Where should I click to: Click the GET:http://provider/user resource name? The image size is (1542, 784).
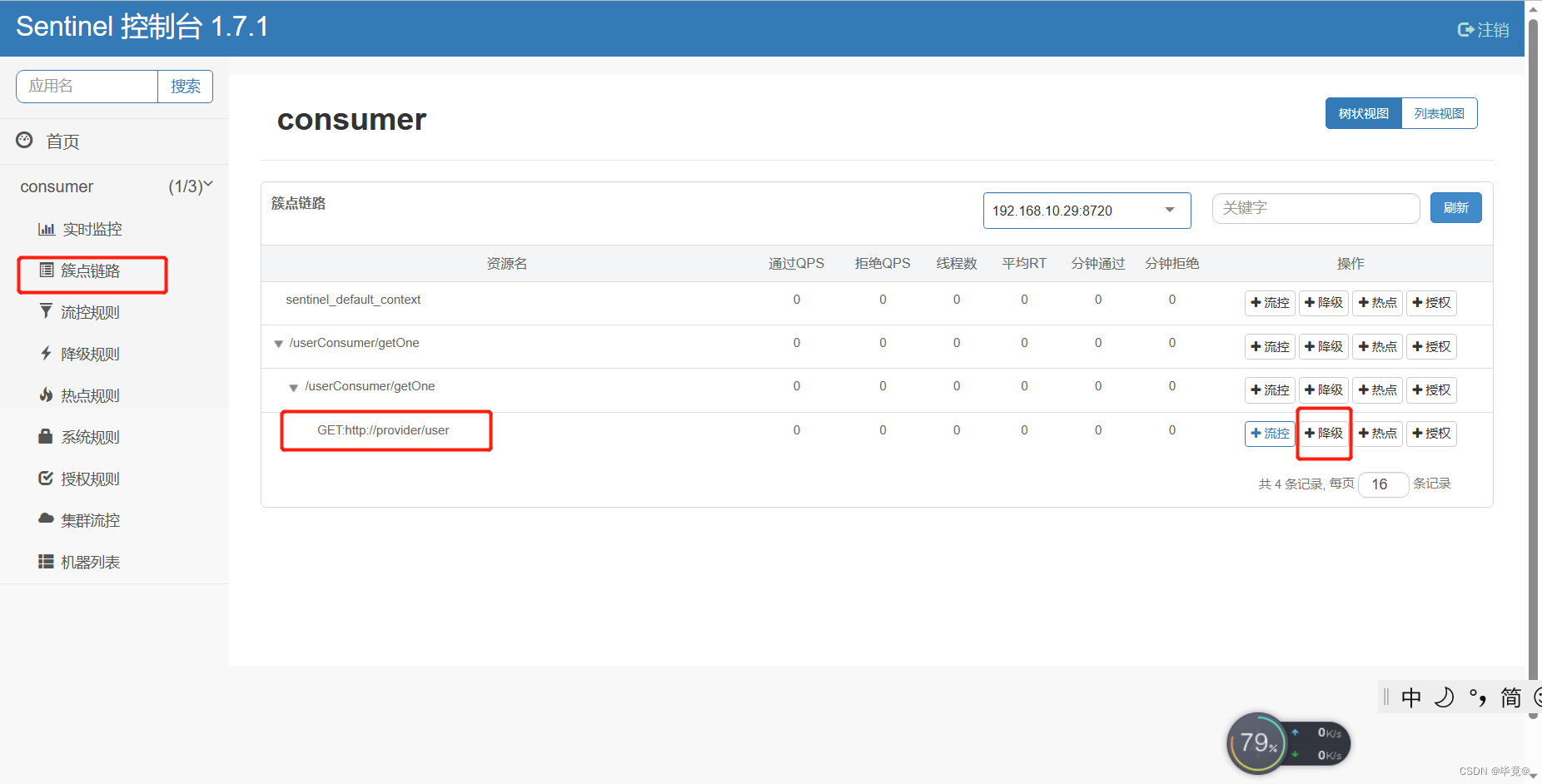click(x=383, y=430)
